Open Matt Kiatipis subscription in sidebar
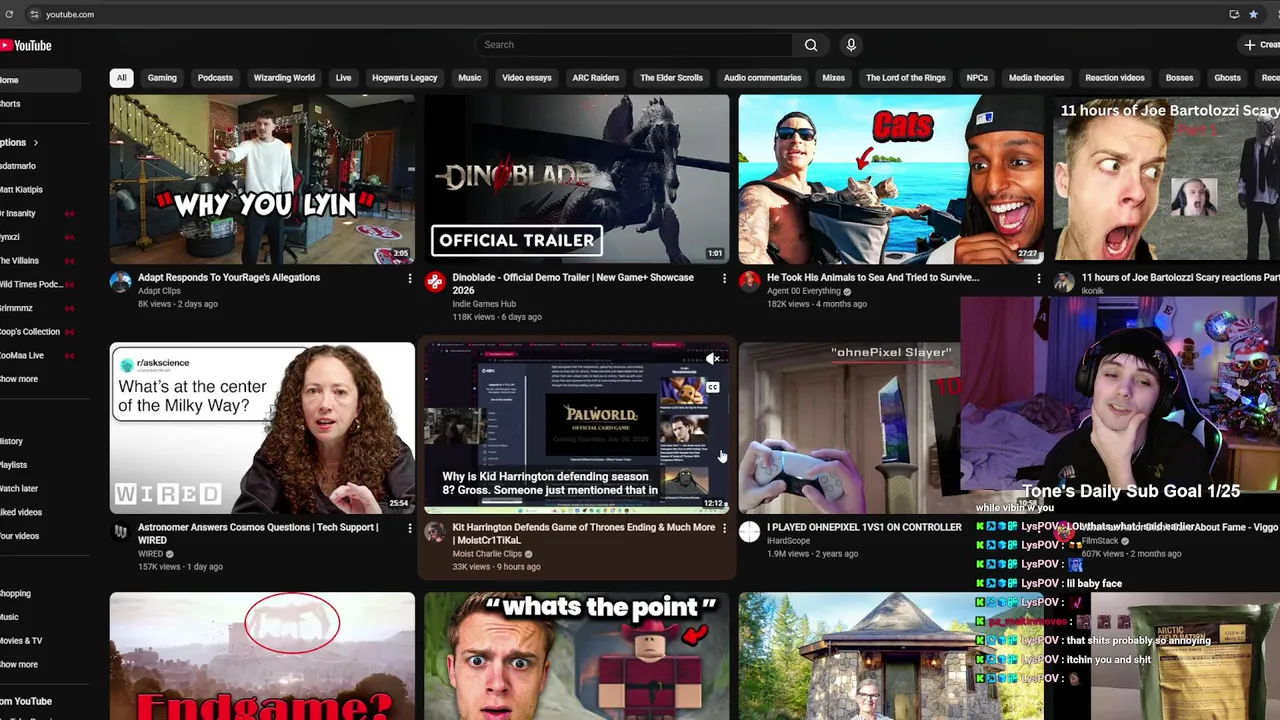 [x=21, y=190]
